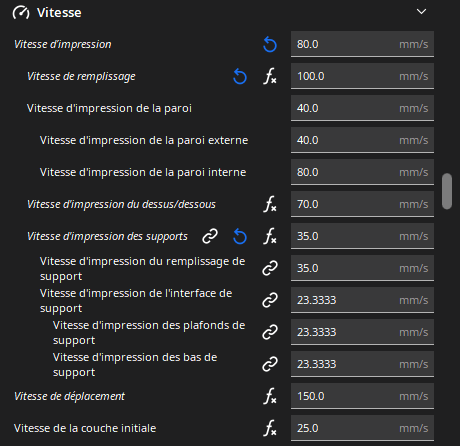Viewport: 460px width, 446px height.
Task: Click the vertical scrollbar handle of settings panel
Action: tap(447, 191)
